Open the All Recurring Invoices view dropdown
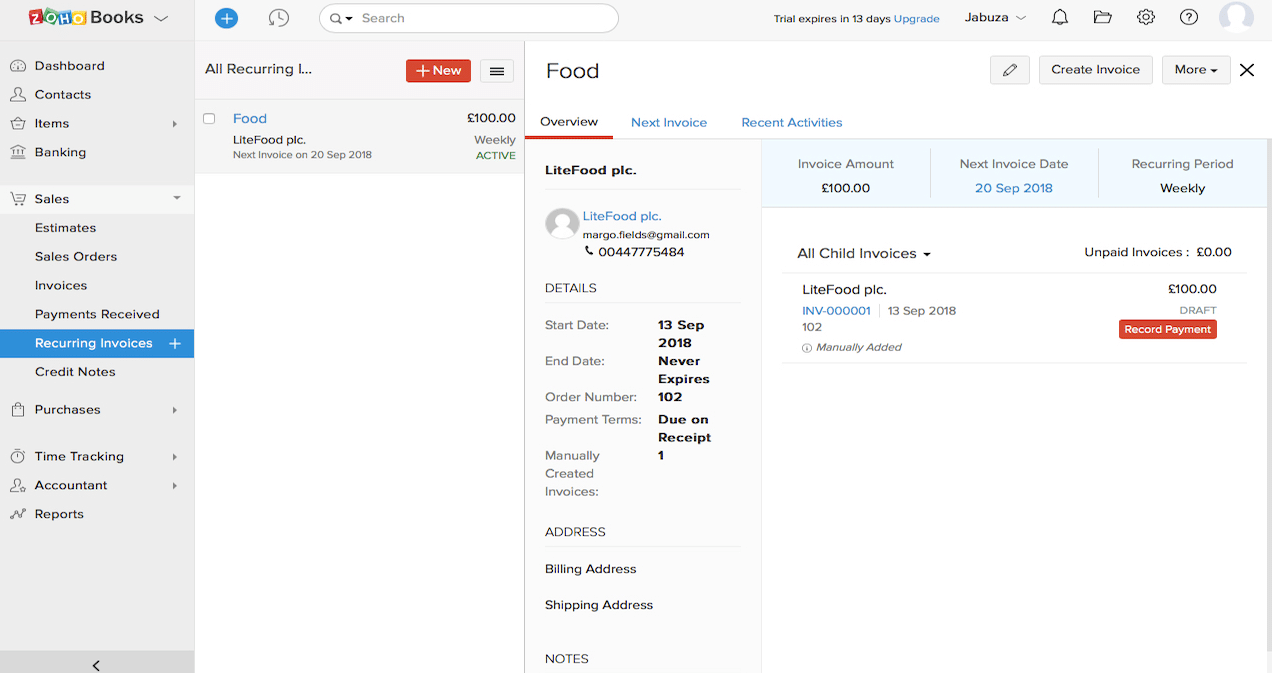 coord(258,69)
